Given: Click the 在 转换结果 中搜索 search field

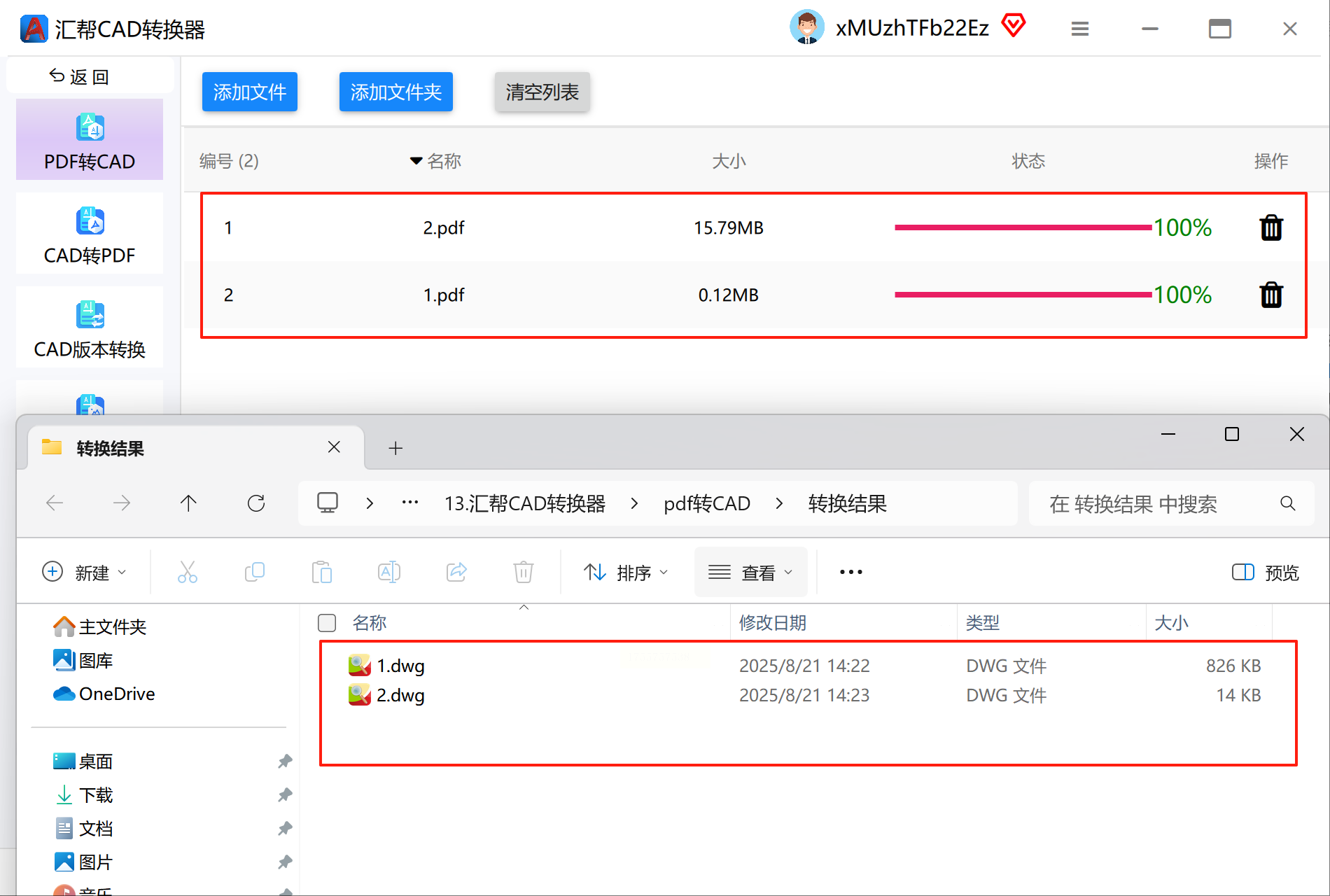Looking at the screenshot, I should [x=1172, y=503].
